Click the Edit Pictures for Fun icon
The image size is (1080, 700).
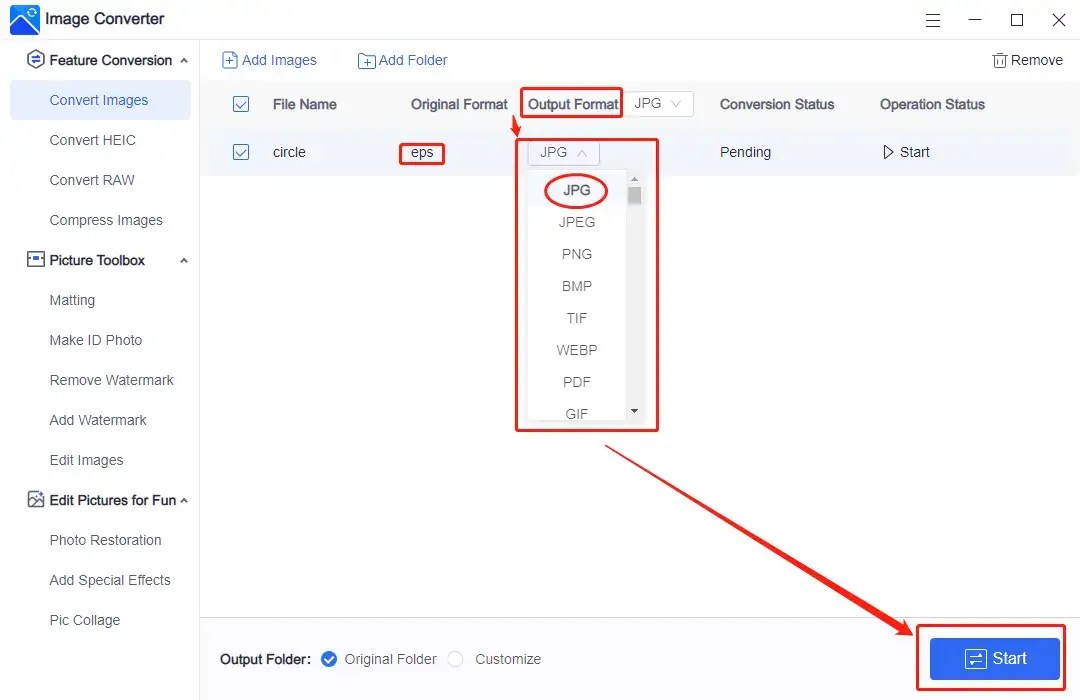pos(35,500)
